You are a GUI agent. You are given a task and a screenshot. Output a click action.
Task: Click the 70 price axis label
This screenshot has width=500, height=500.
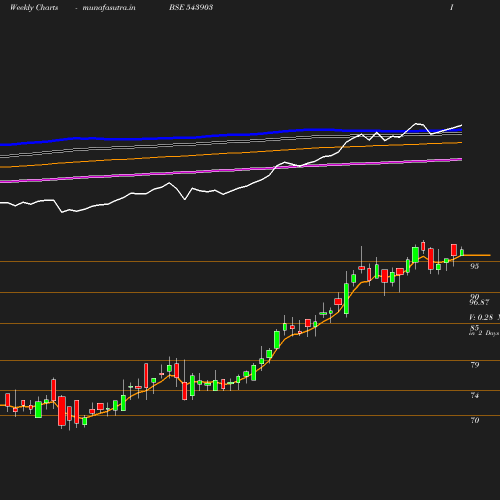pyautogui.click(x=475, y=420)
